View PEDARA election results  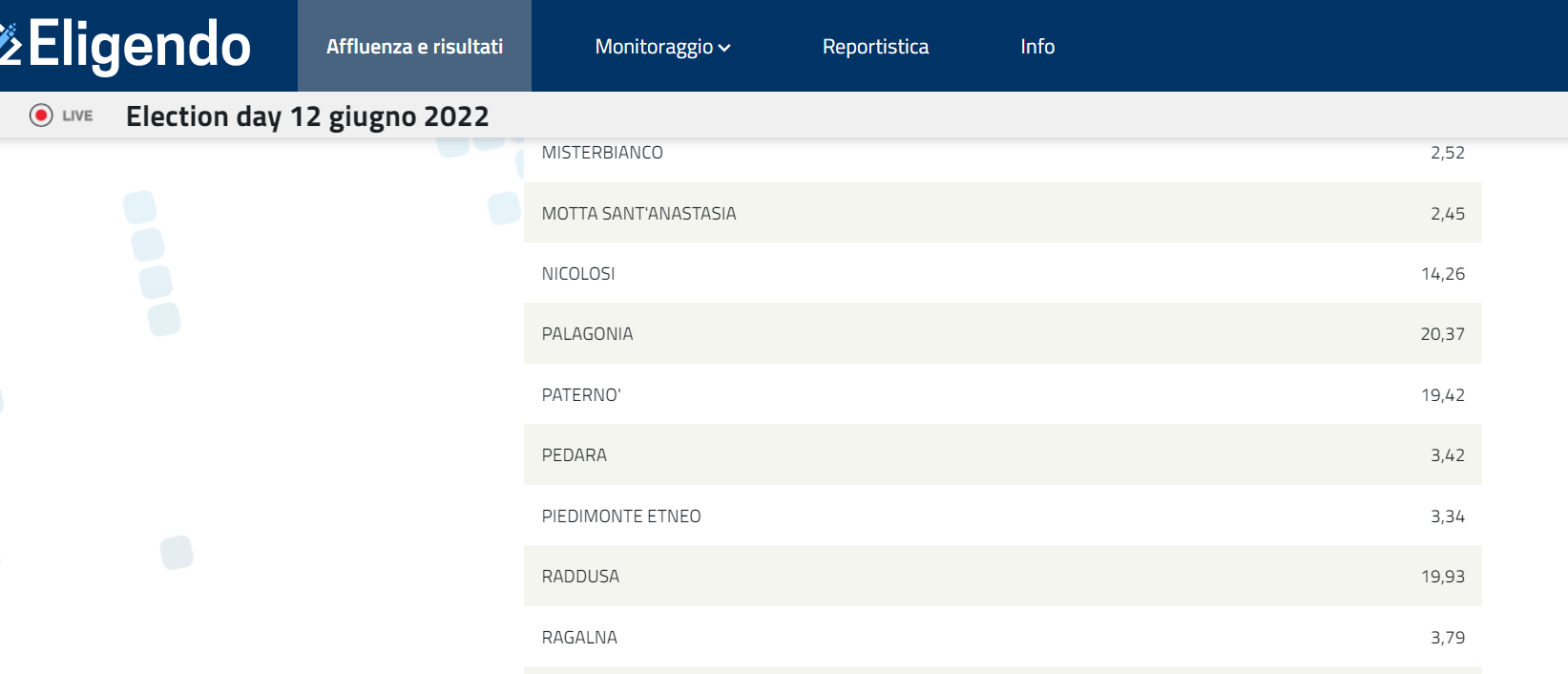tap(1000, 455)
